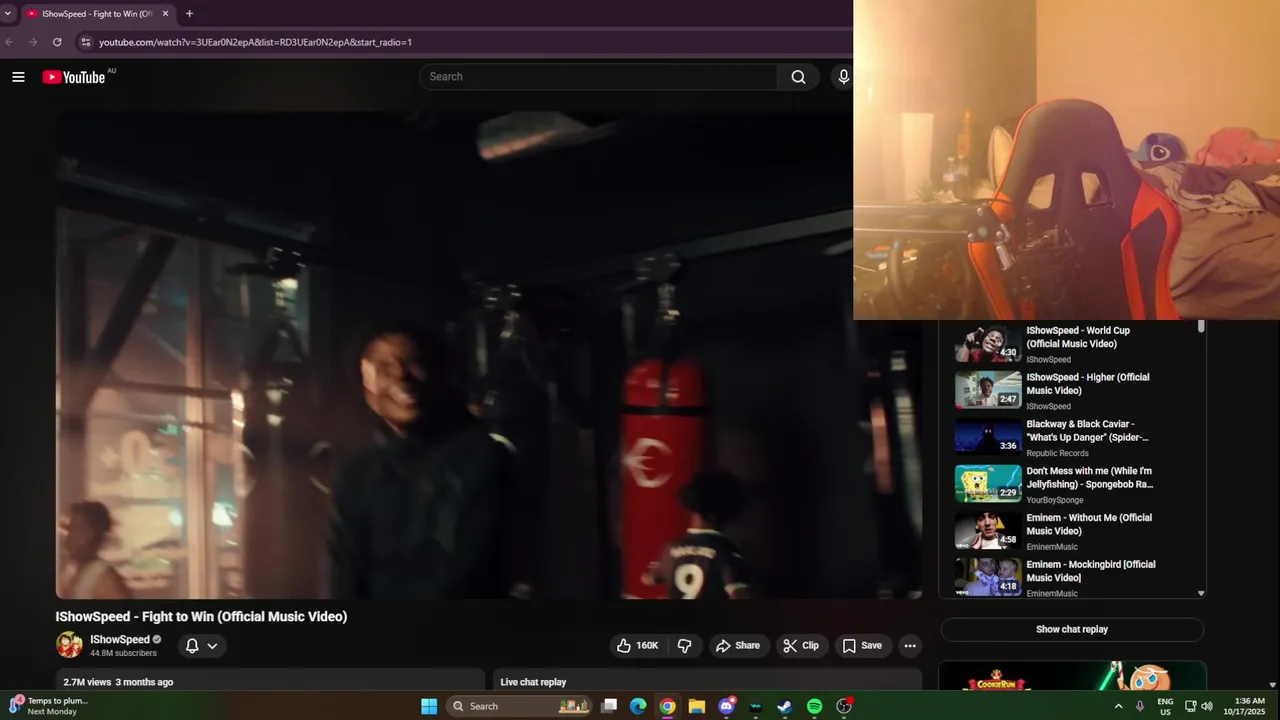
Task: Click the video title Fight to Win
Action: [201, 617]
